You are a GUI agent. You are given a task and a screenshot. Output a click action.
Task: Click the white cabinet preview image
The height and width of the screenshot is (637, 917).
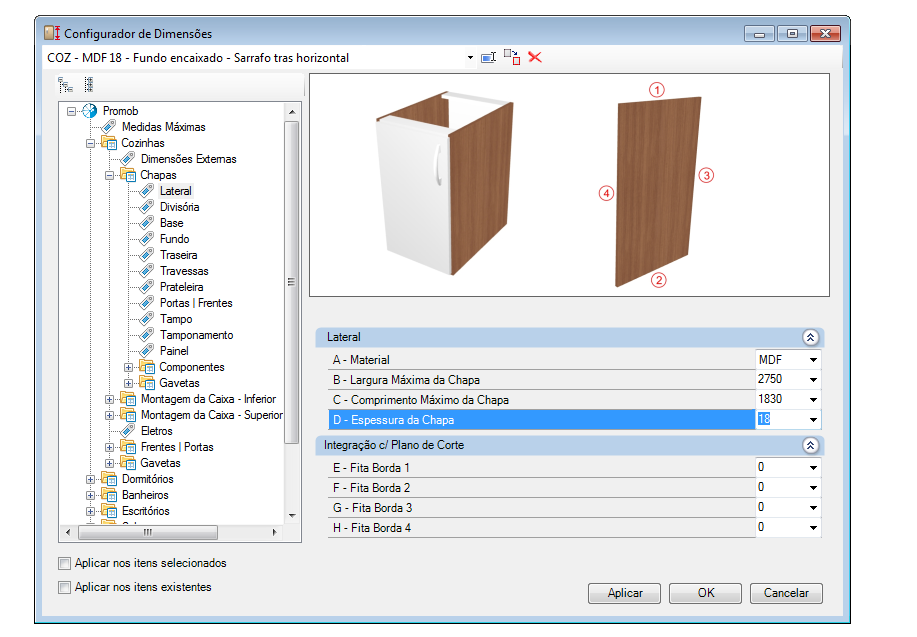[x=445, y=183]
